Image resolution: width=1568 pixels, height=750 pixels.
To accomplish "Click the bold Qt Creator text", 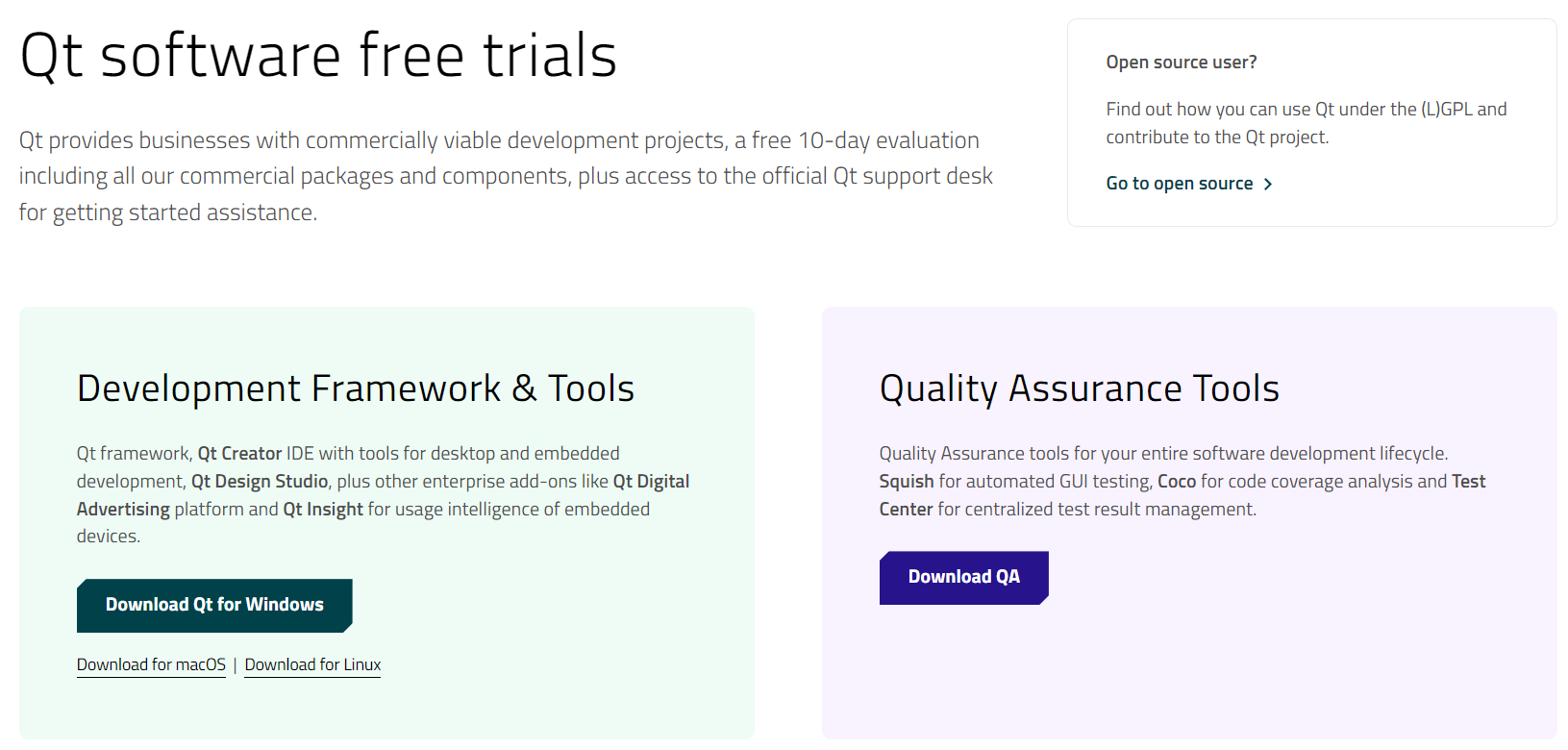I will tap(239, 453).
